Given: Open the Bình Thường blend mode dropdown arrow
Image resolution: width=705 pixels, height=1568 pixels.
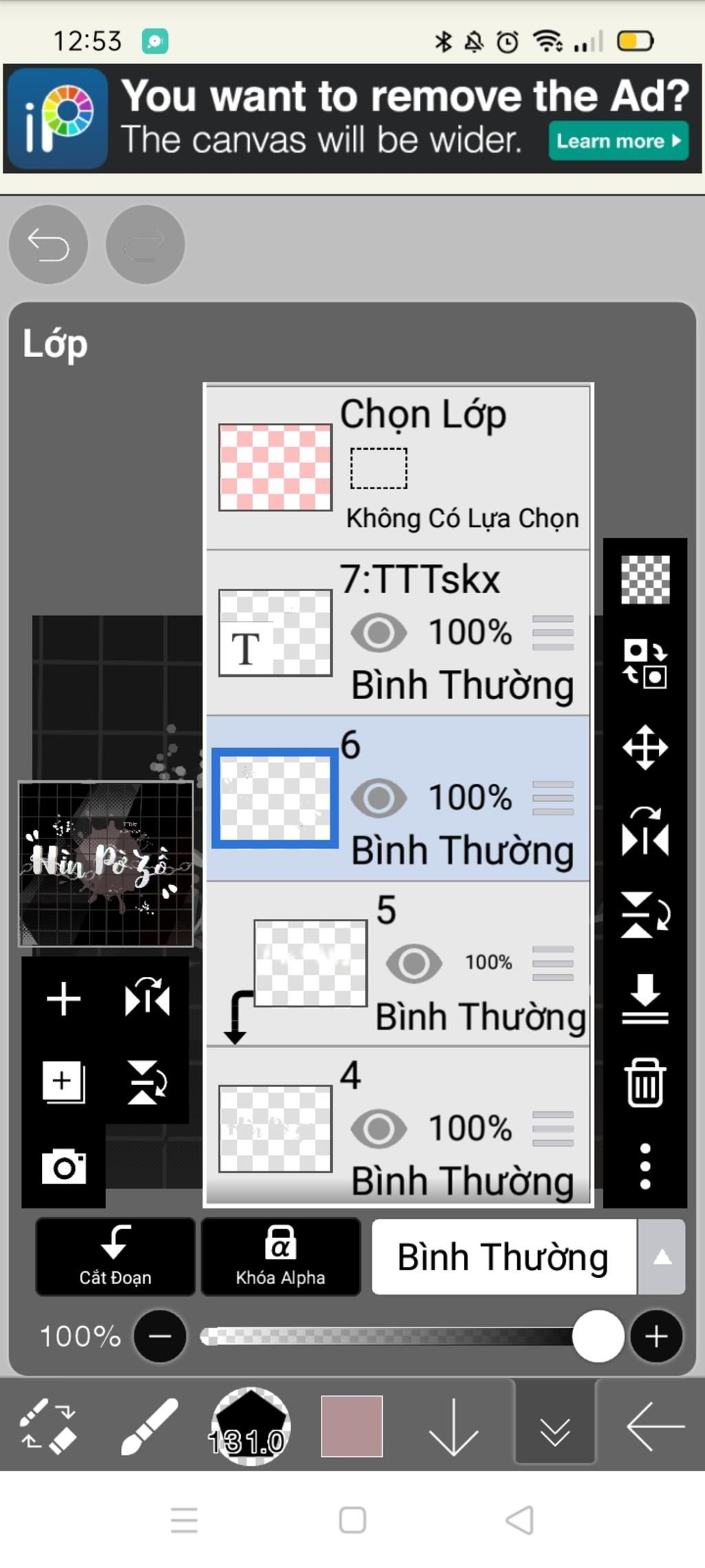Looking at the screenshot, I should coord(662,1257).
